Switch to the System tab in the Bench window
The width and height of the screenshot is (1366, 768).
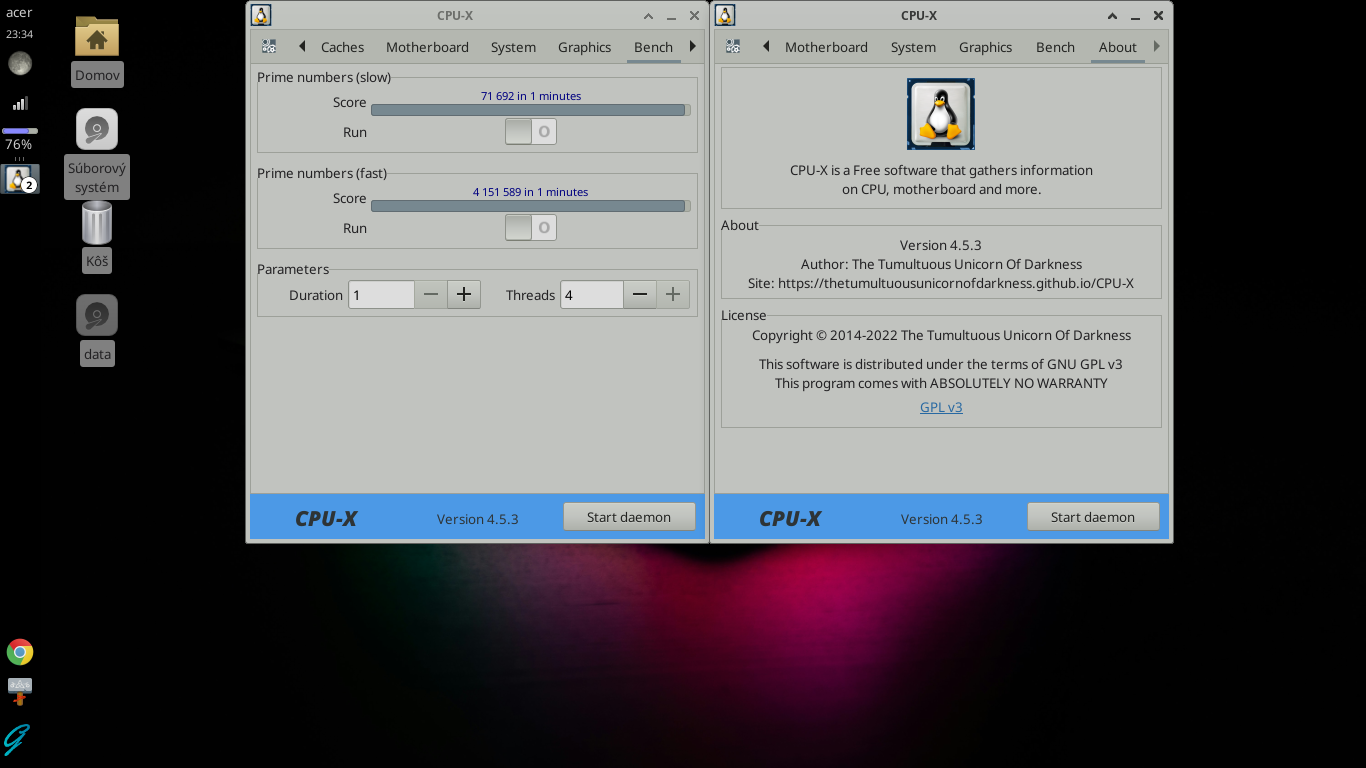(513, 47)
